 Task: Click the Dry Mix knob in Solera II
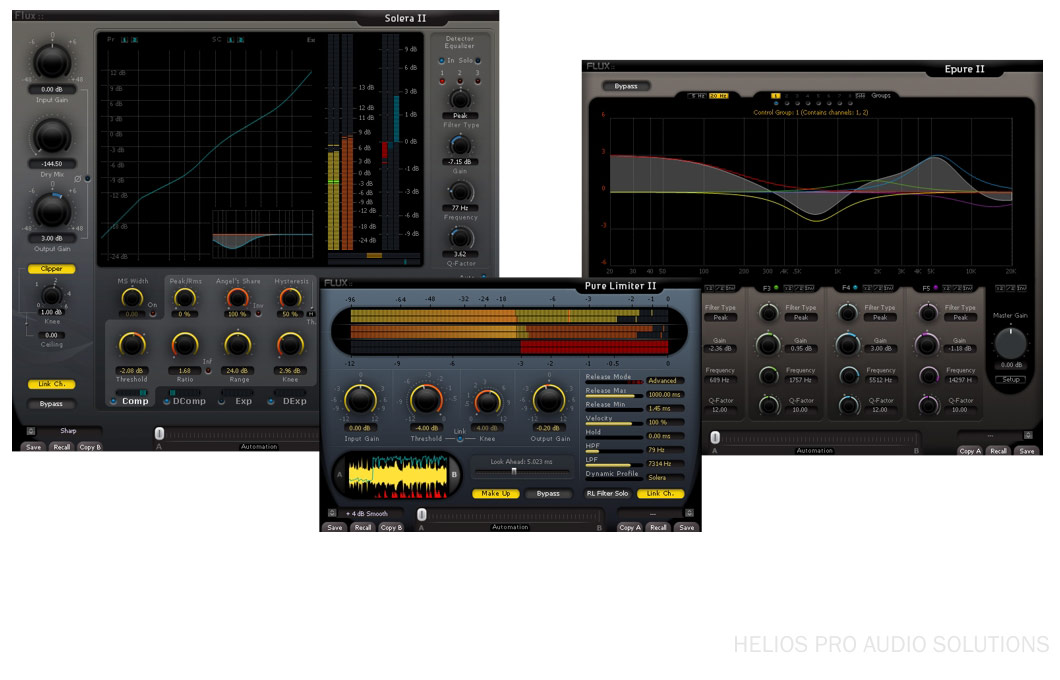52,135
